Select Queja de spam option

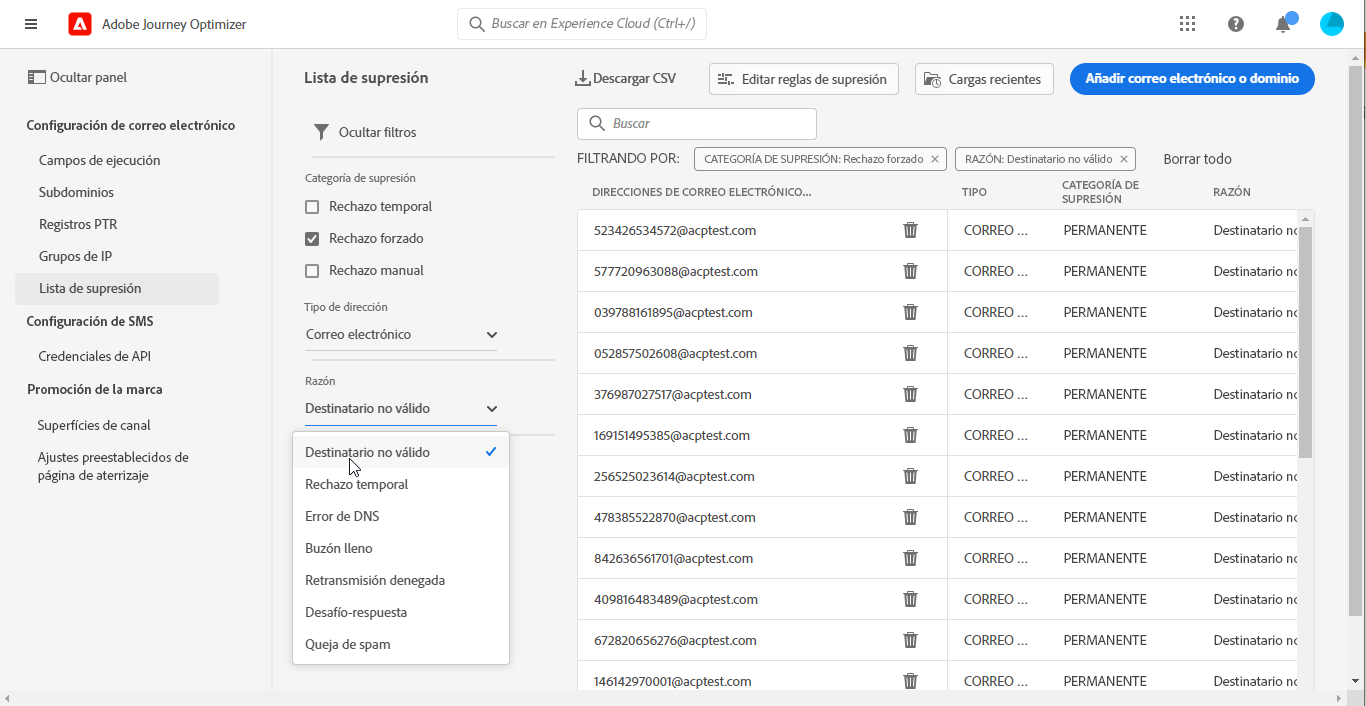pyautogui.click(x=401, y=644)
